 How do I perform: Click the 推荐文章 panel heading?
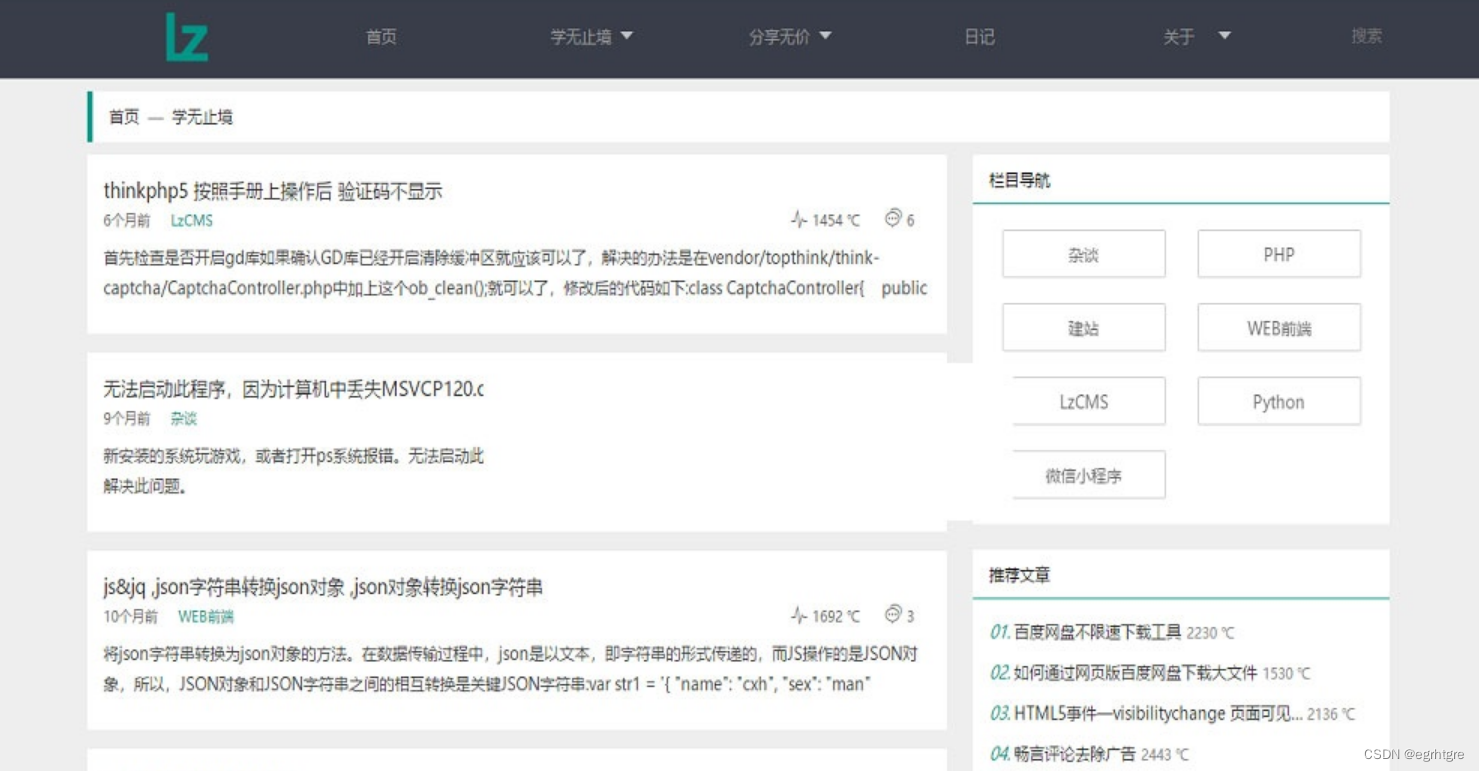click(x=1020, y=576)
